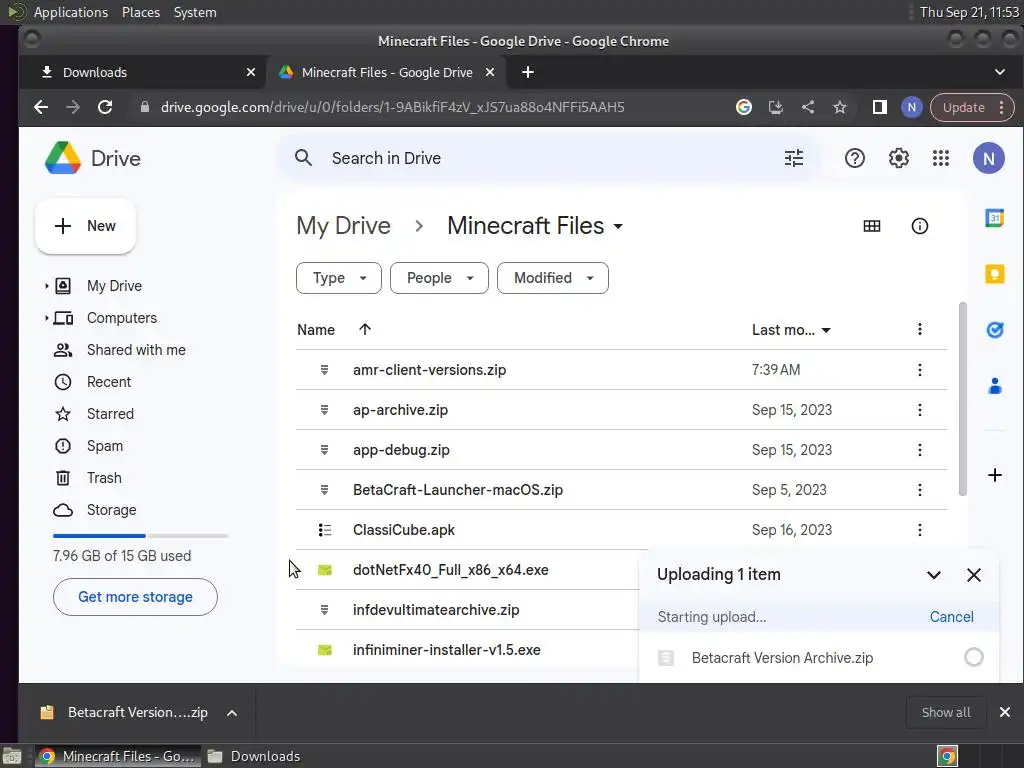The height and width of the screenshot is (768, 1024).
Task: Open Google Calendar side panel icon
Action: click(x=995, y=218)
